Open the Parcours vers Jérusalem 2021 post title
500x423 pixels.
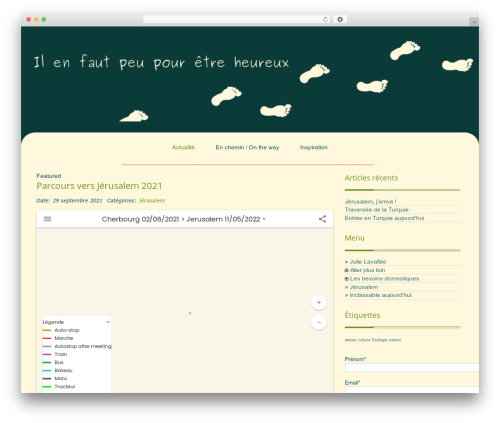pyautogui.click(x=99, y=186)
